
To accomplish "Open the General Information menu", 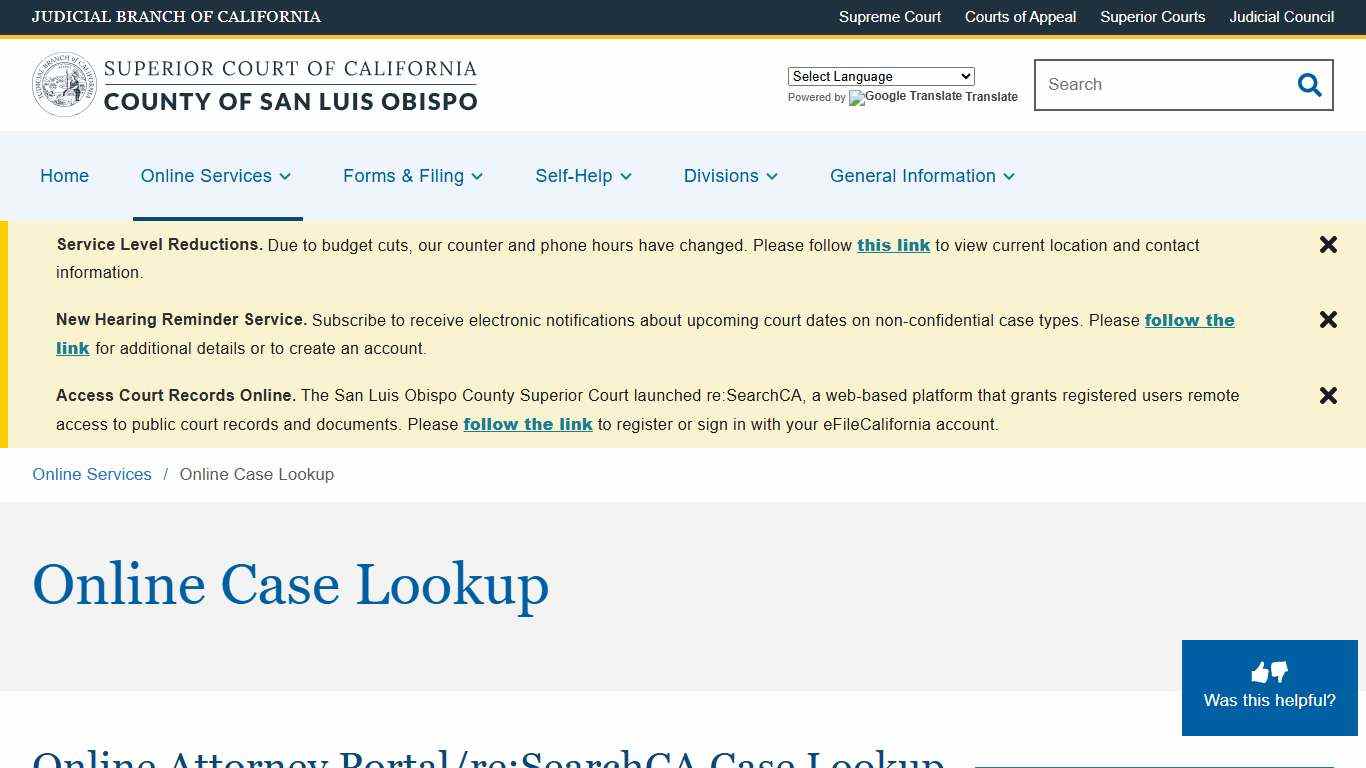I will [x=913, y=176].
